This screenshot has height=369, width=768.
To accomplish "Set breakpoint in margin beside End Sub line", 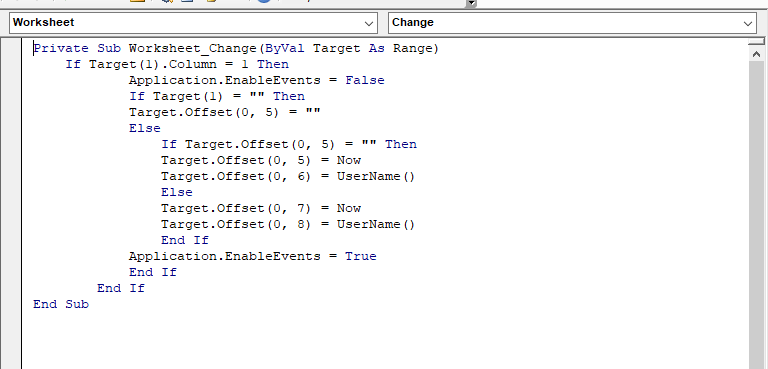I will pos(11,304).
